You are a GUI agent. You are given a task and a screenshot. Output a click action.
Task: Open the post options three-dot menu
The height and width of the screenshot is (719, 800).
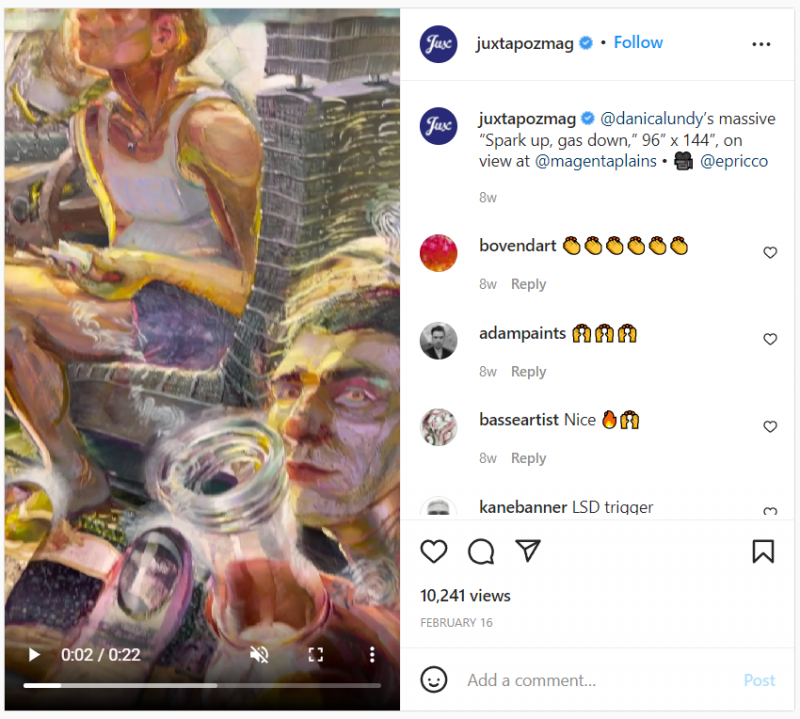(x=761, y=44)
